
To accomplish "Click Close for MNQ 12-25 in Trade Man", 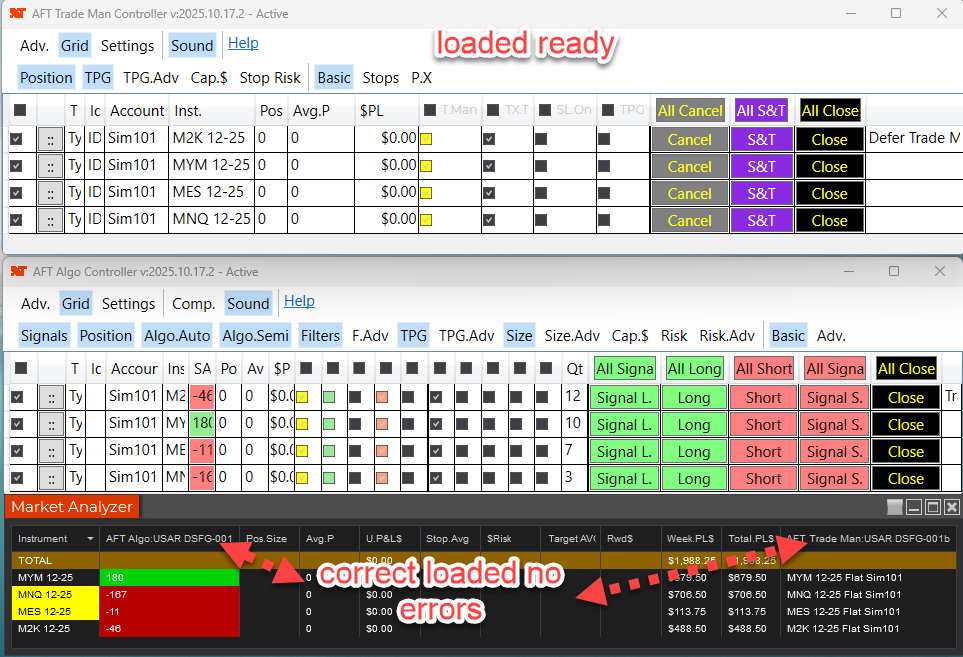I will (830, 220).
